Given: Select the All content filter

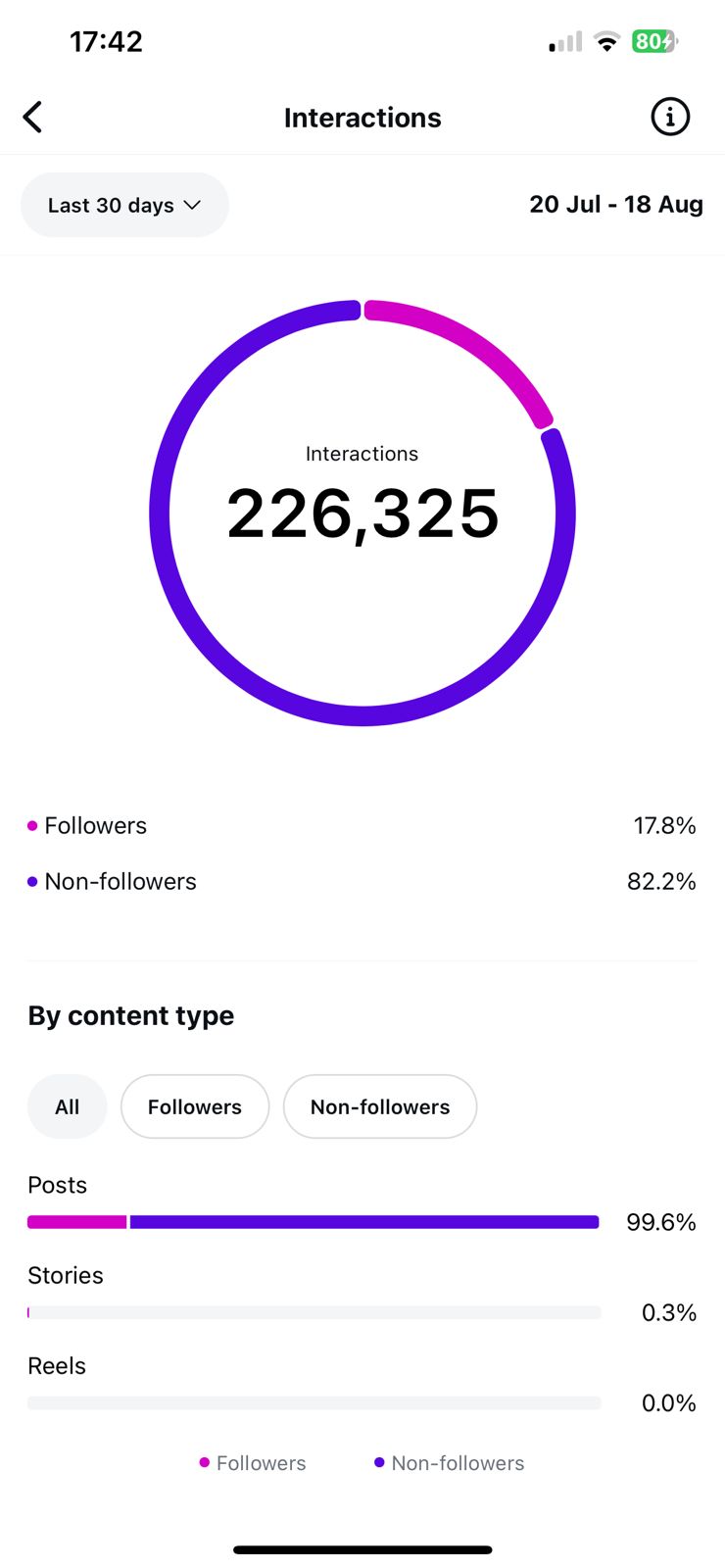Looking at the screenshot, I should [x=67, y=1106].
